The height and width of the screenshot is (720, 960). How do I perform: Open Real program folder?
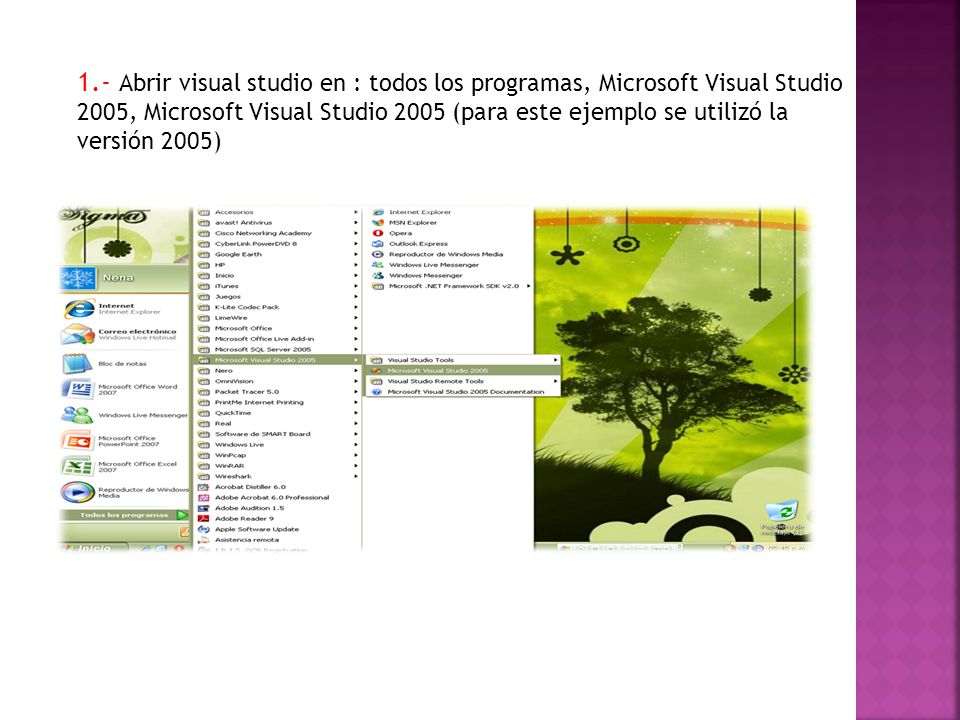277,423
